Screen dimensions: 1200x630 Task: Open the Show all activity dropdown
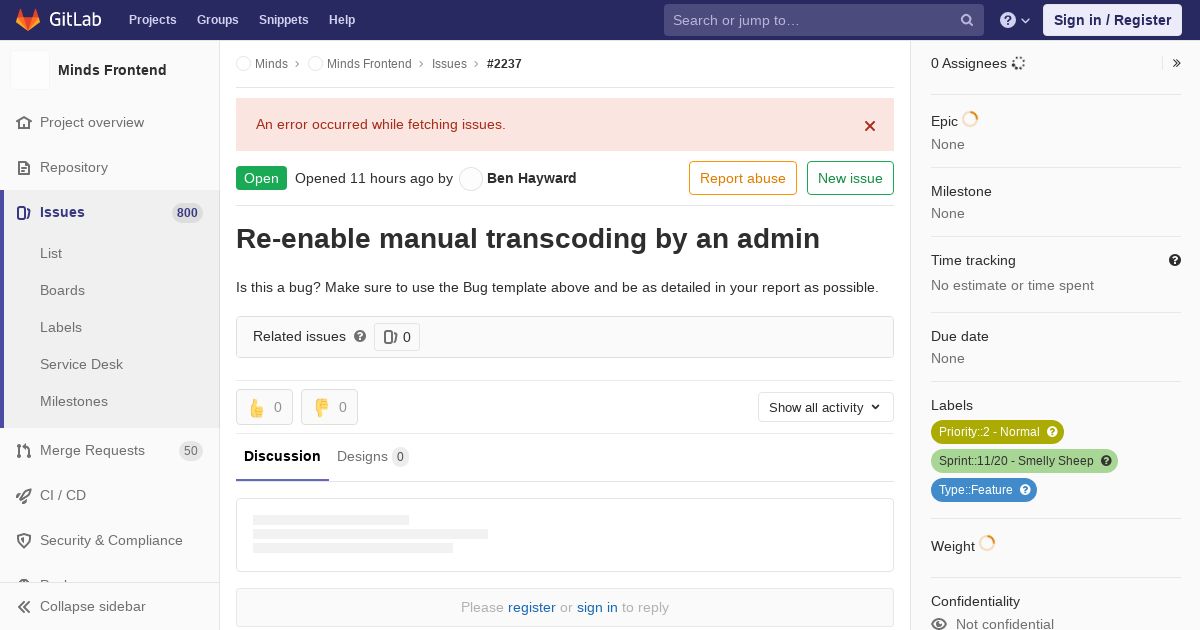point(825,407)
